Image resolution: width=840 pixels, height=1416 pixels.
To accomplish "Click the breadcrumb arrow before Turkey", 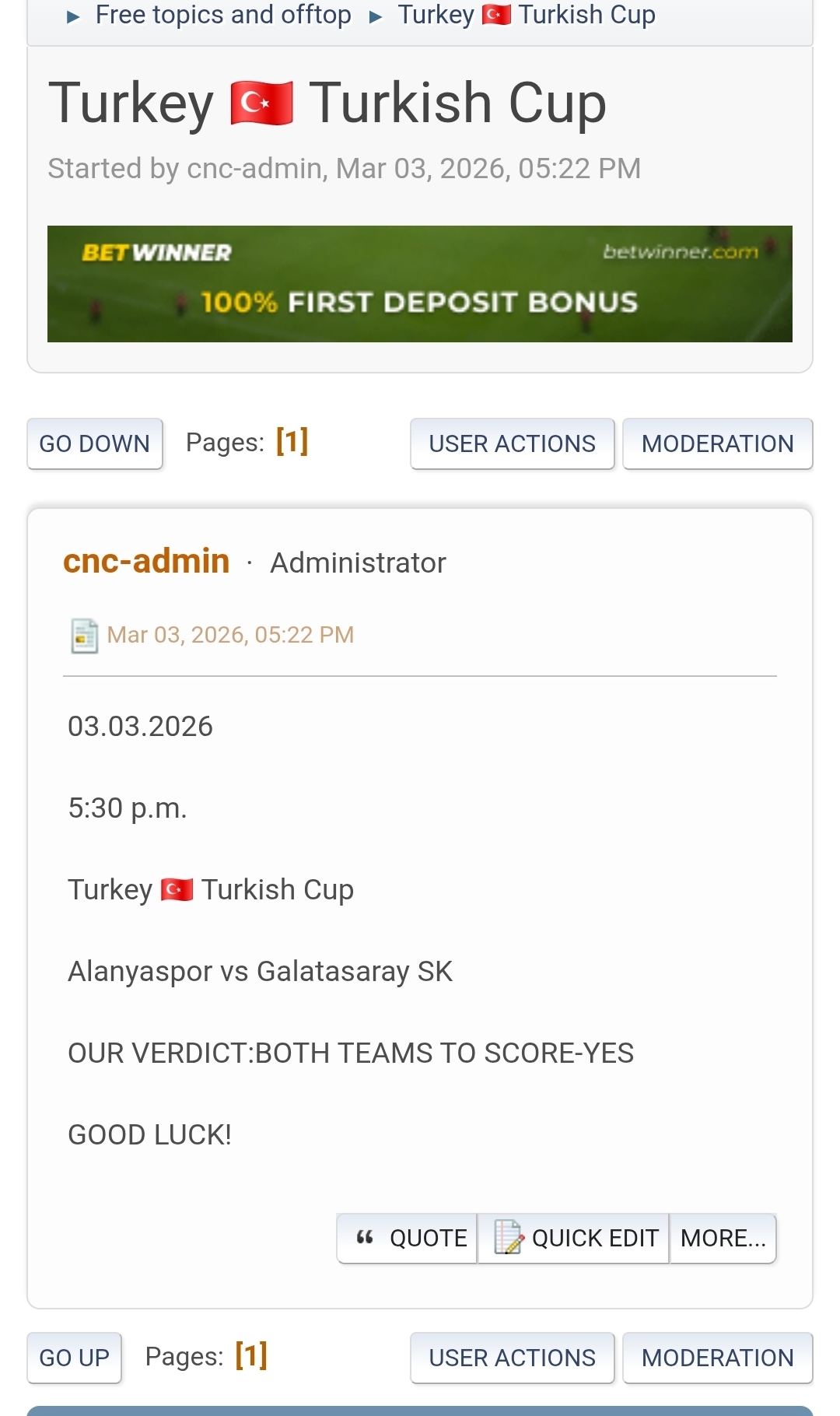I will 376,17.
